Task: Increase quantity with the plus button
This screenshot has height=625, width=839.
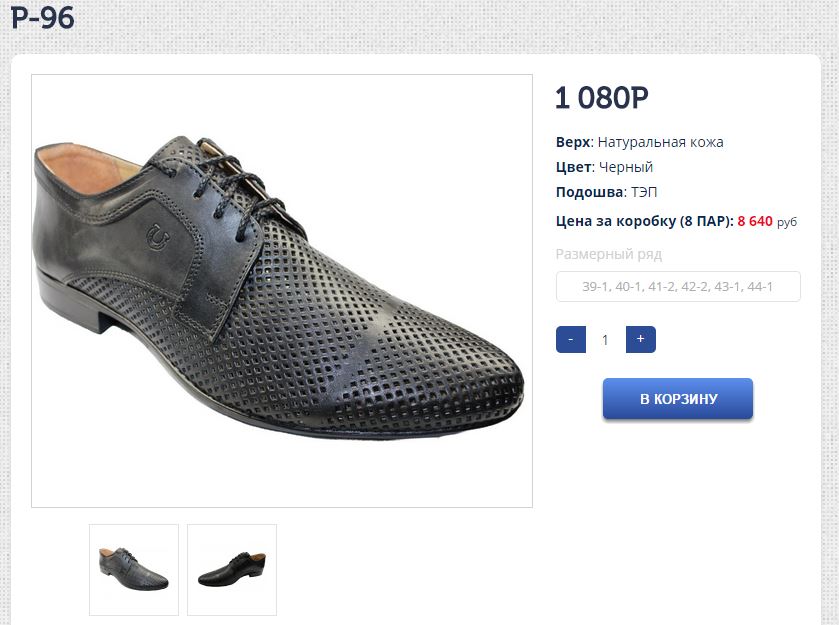Action: pos(640,339)
